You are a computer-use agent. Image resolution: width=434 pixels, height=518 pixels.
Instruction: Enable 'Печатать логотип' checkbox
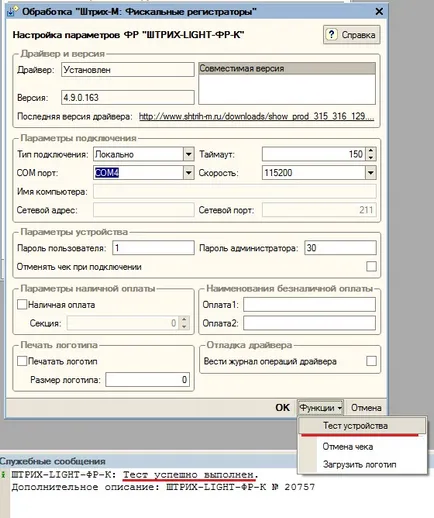(22, 361)
